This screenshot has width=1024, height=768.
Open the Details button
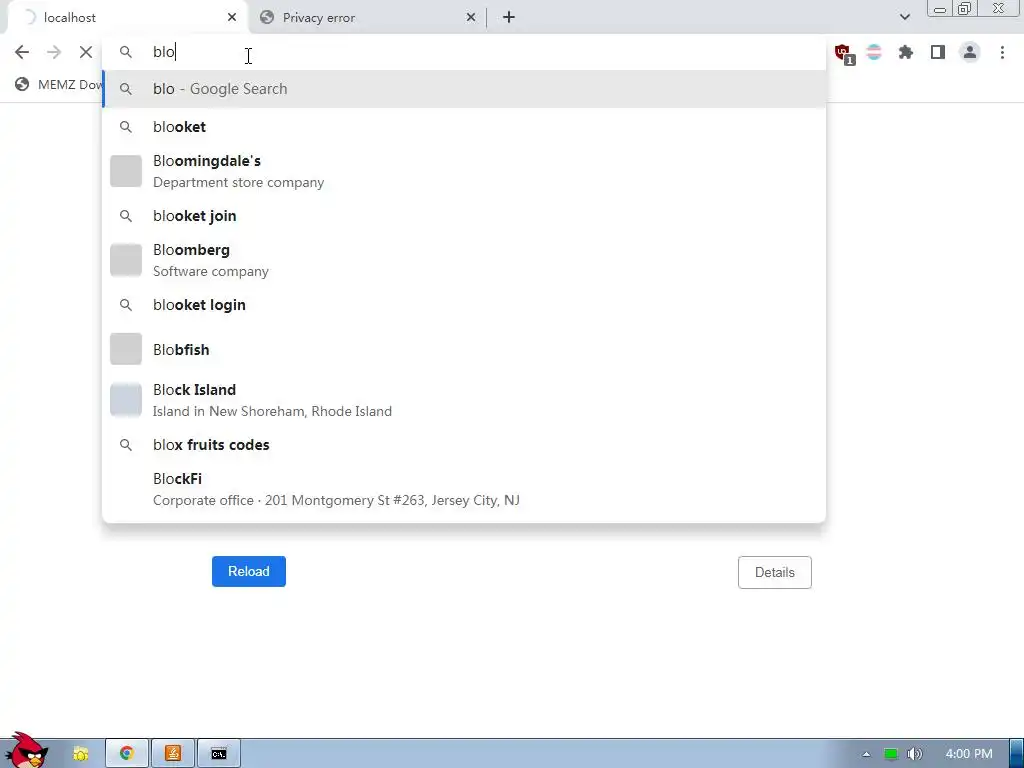pos(775,573)
